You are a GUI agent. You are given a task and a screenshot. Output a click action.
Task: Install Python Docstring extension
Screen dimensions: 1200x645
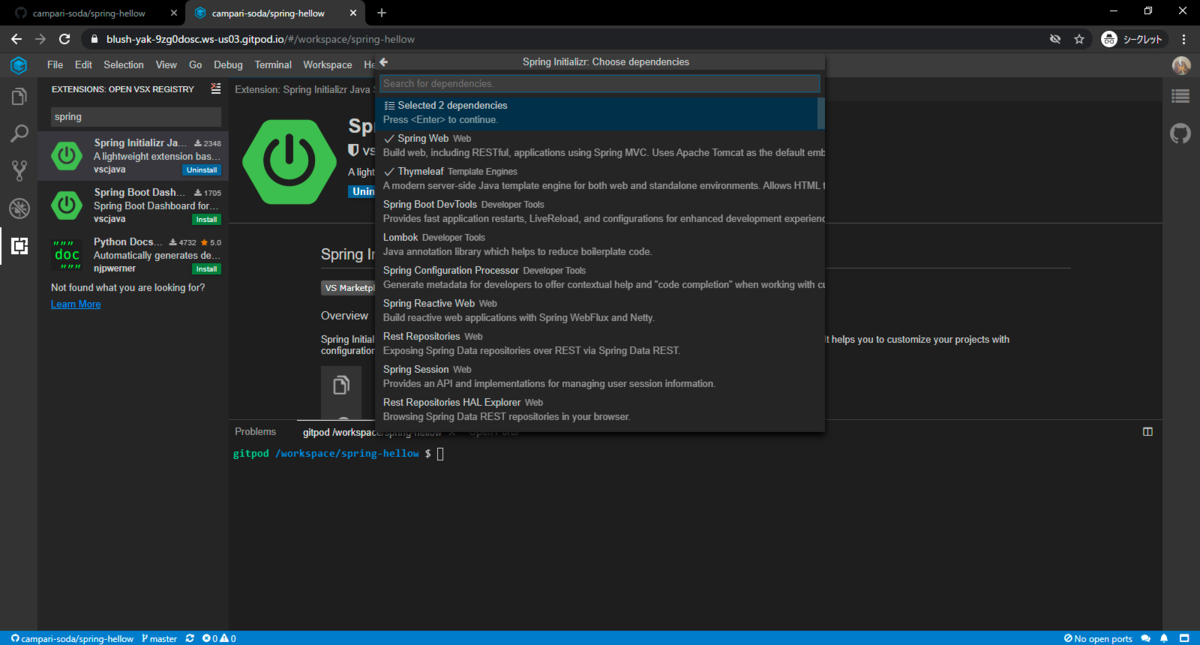pyautogui.click(x=207, y=269)
